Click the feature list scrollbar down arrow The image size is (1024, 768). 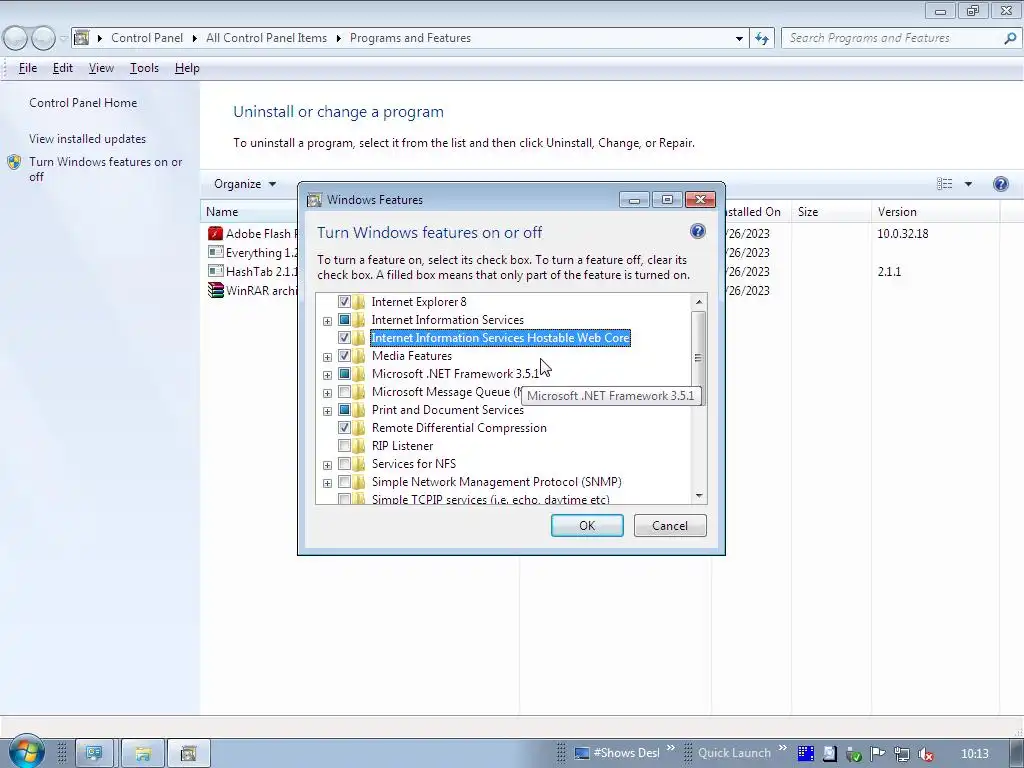pyautogui.click(x=699, y=496)
